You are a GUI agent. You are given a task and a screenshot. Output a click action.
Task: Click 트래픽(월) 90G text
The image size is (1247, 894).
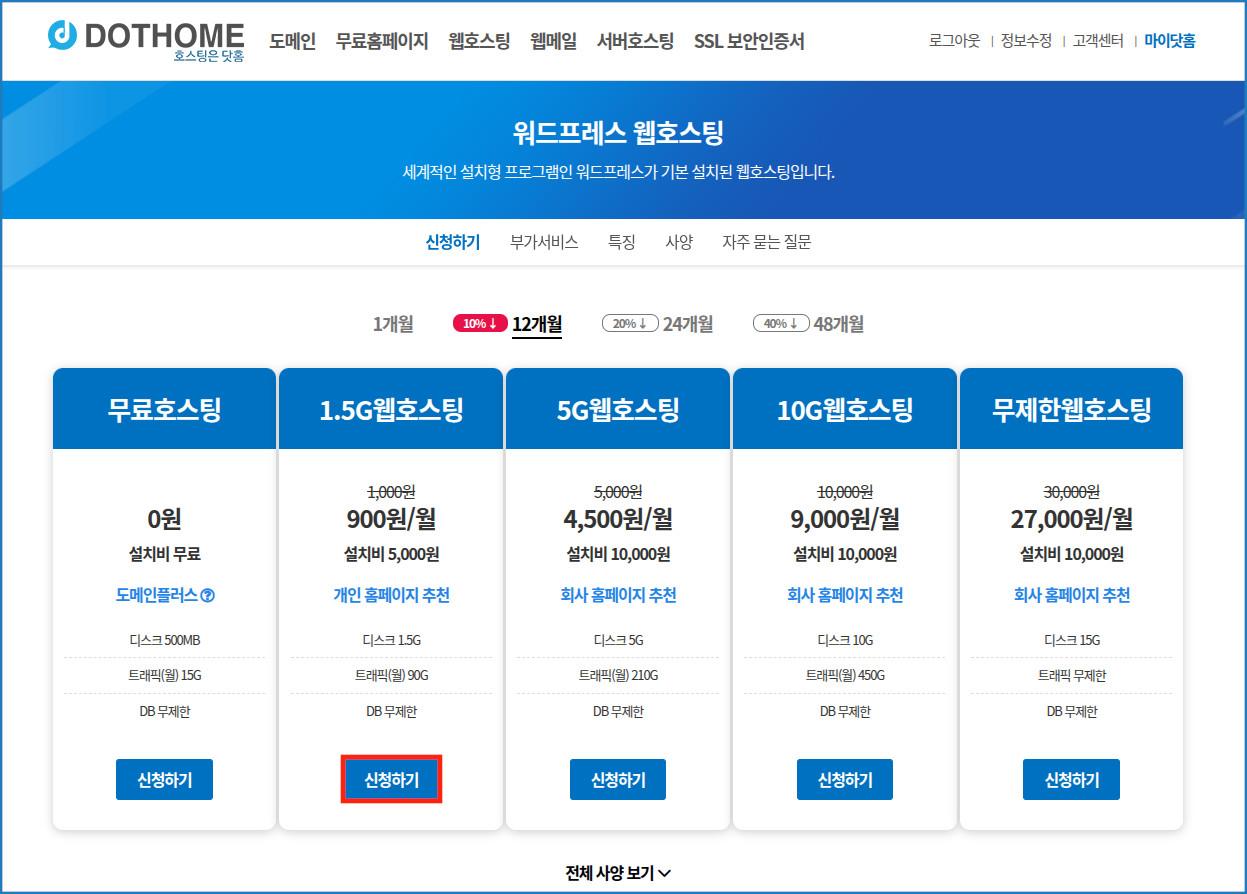[x=391, y=676]
